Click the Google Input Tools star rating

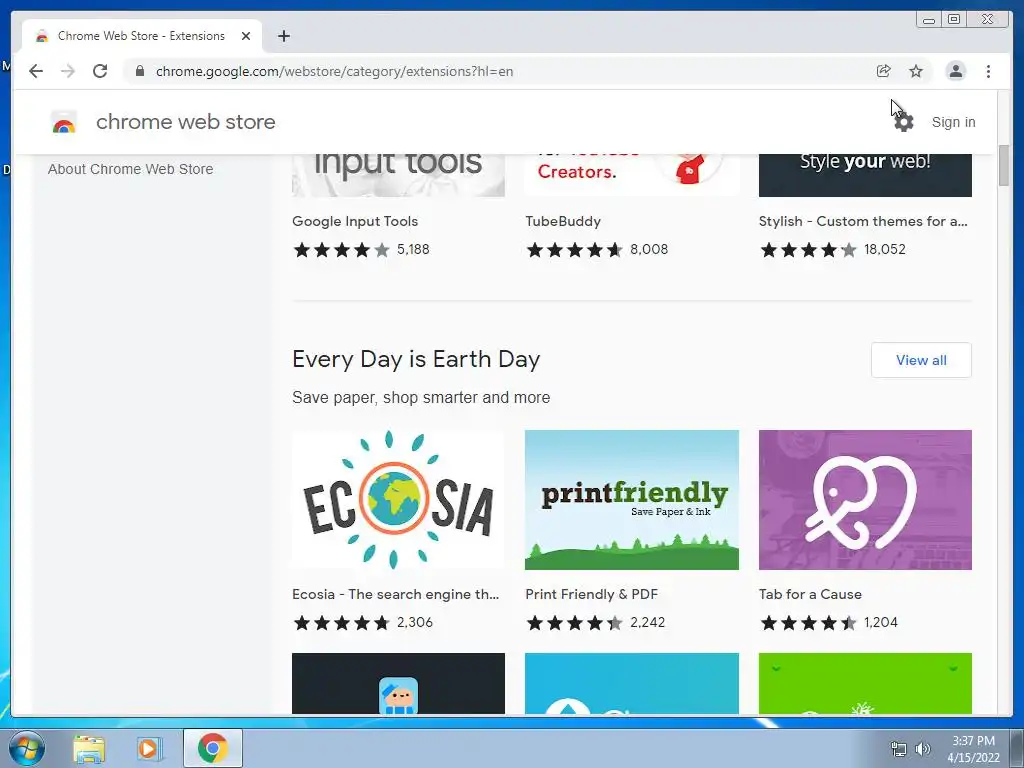(x=342, y=249)
